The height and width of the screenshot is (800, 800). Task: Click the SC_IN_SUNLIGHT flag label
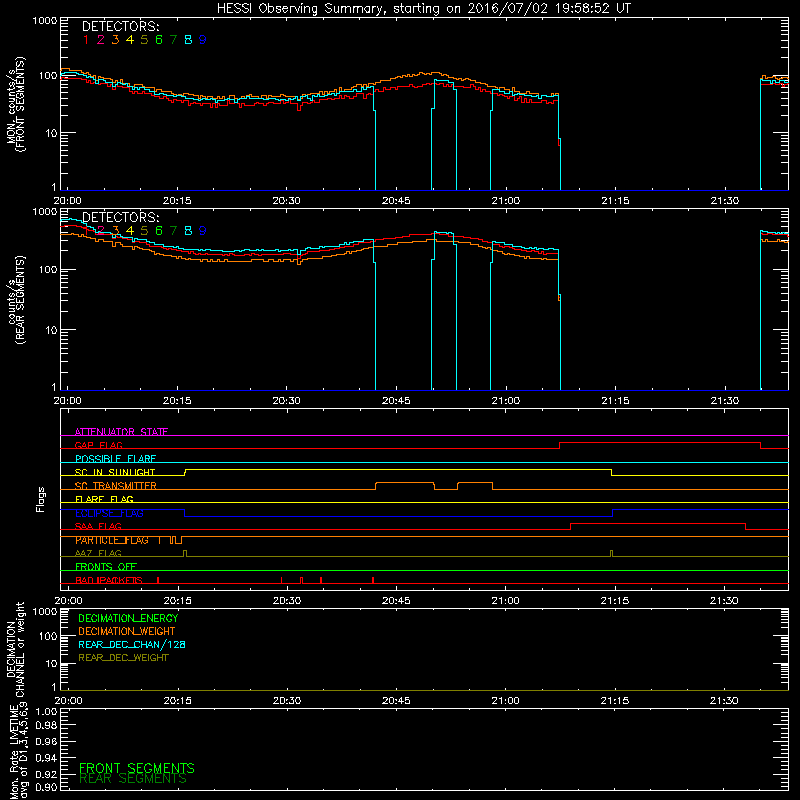[115, 472]
